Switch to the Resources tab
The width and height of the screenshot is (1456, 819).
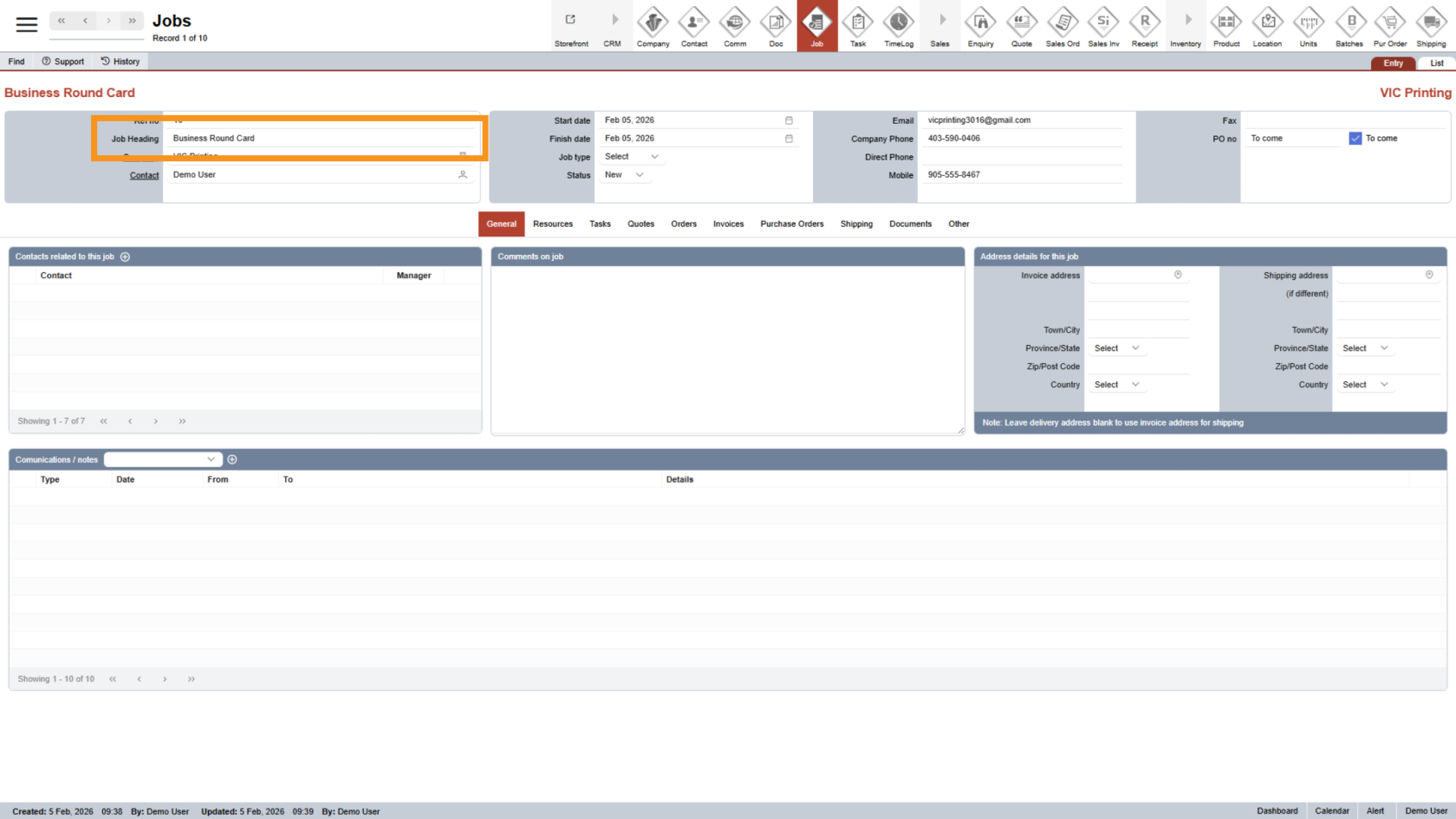pyautogui.click(x=553, y=224)
